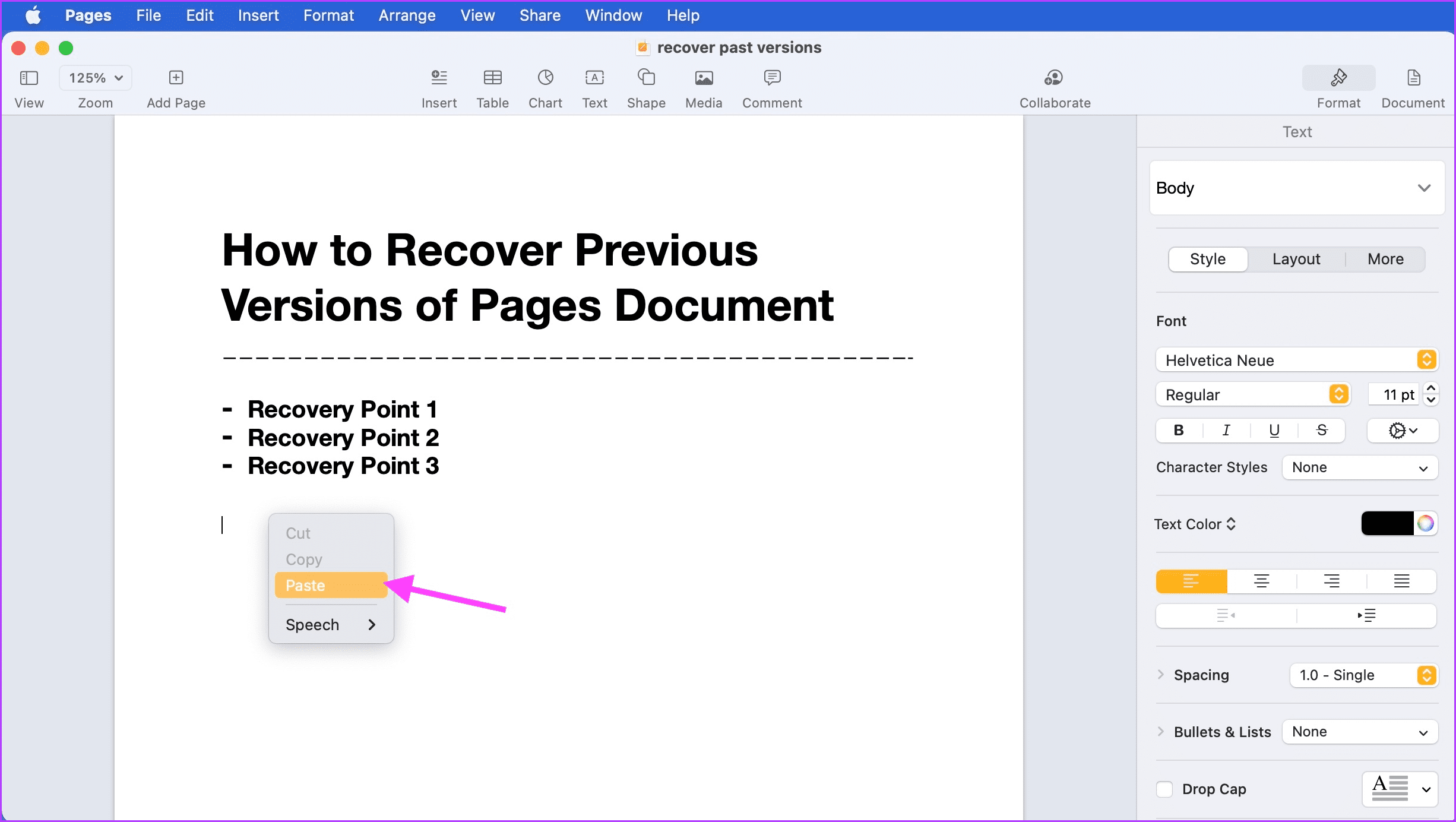Open the Edit menu
The width and height of the screenshot is (1456, 822).
coord(200,15)
